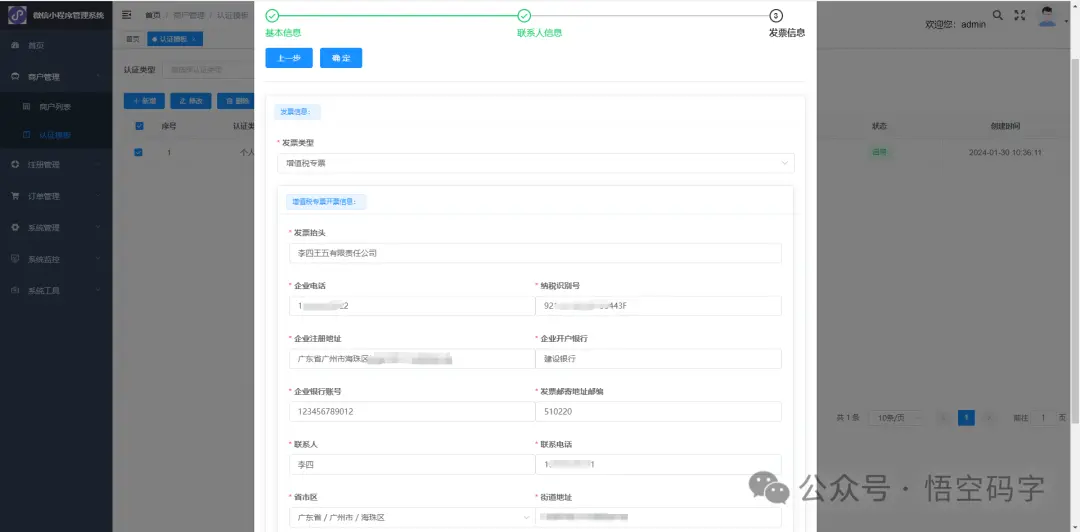
Task: Expand the 系统工具 sidebar menu
Action: 56,291
